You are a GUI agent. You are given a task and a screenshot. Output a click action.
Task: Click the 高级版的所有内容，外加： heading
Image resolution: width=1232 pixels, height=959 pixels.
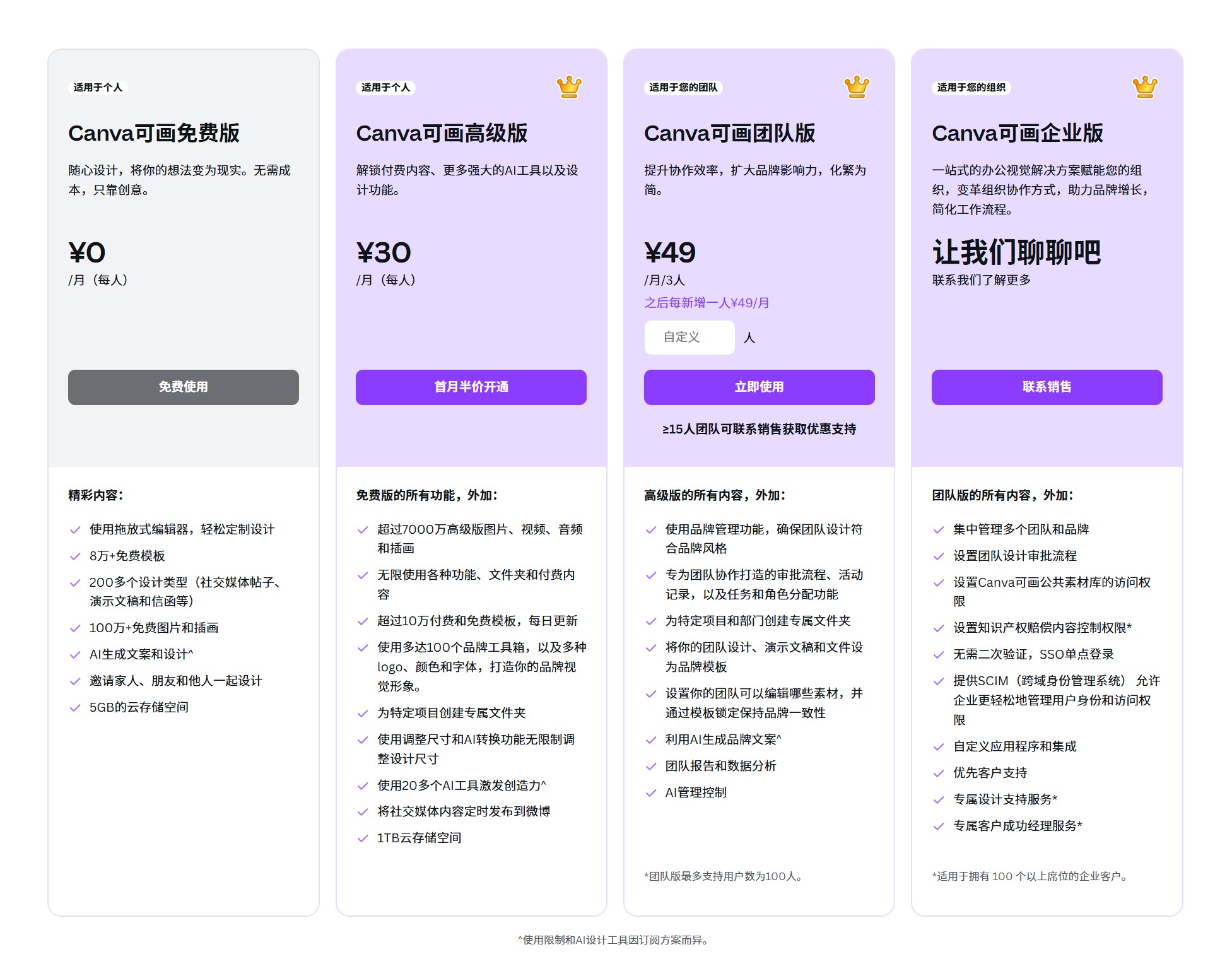click(715, 495)
